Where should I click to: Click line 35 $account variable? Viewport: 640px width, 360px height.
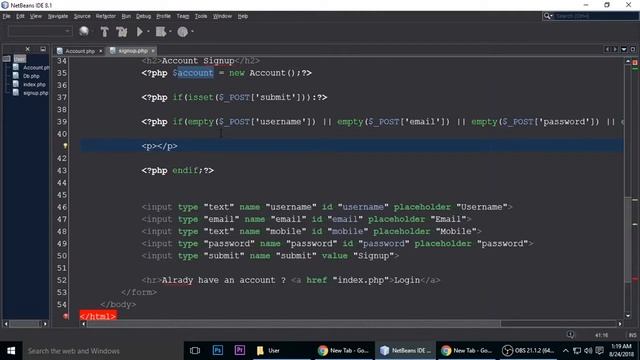[x=193, y=73]
